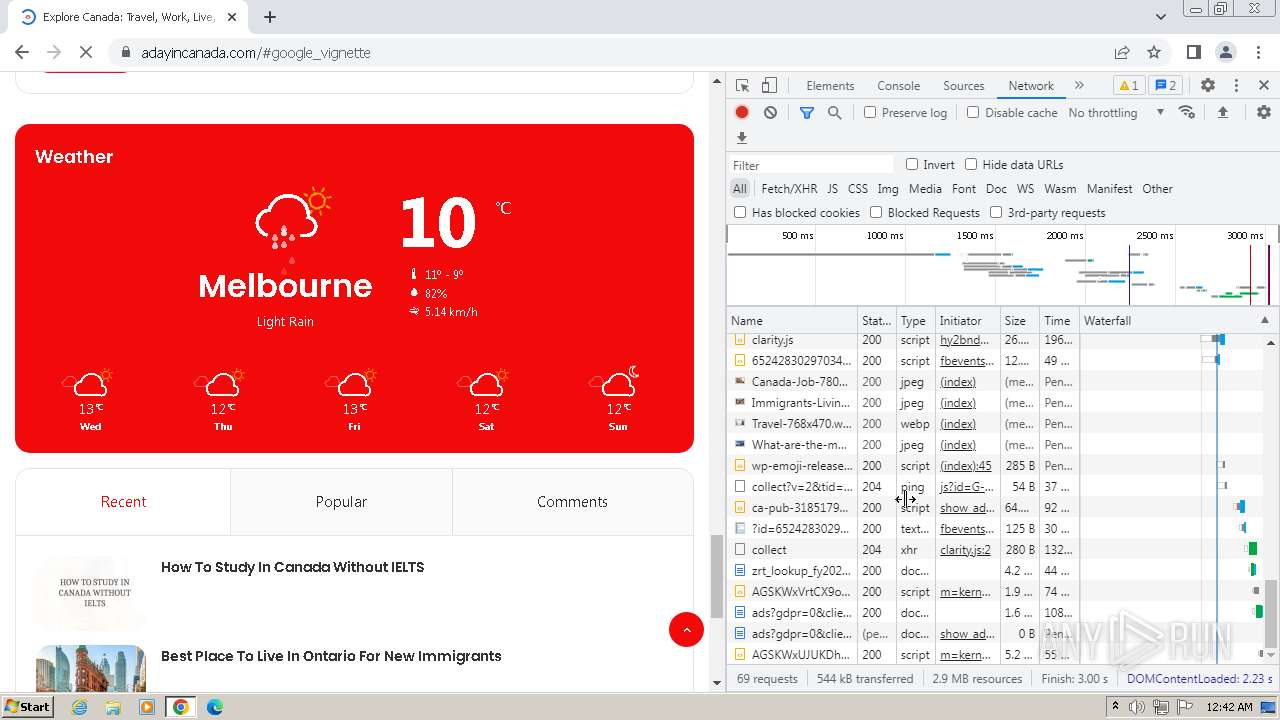The width and height of the screenshot is (1280, 720).
Task: Tick the Hide data URLs checkbox
Action: [x=971, y=164]
